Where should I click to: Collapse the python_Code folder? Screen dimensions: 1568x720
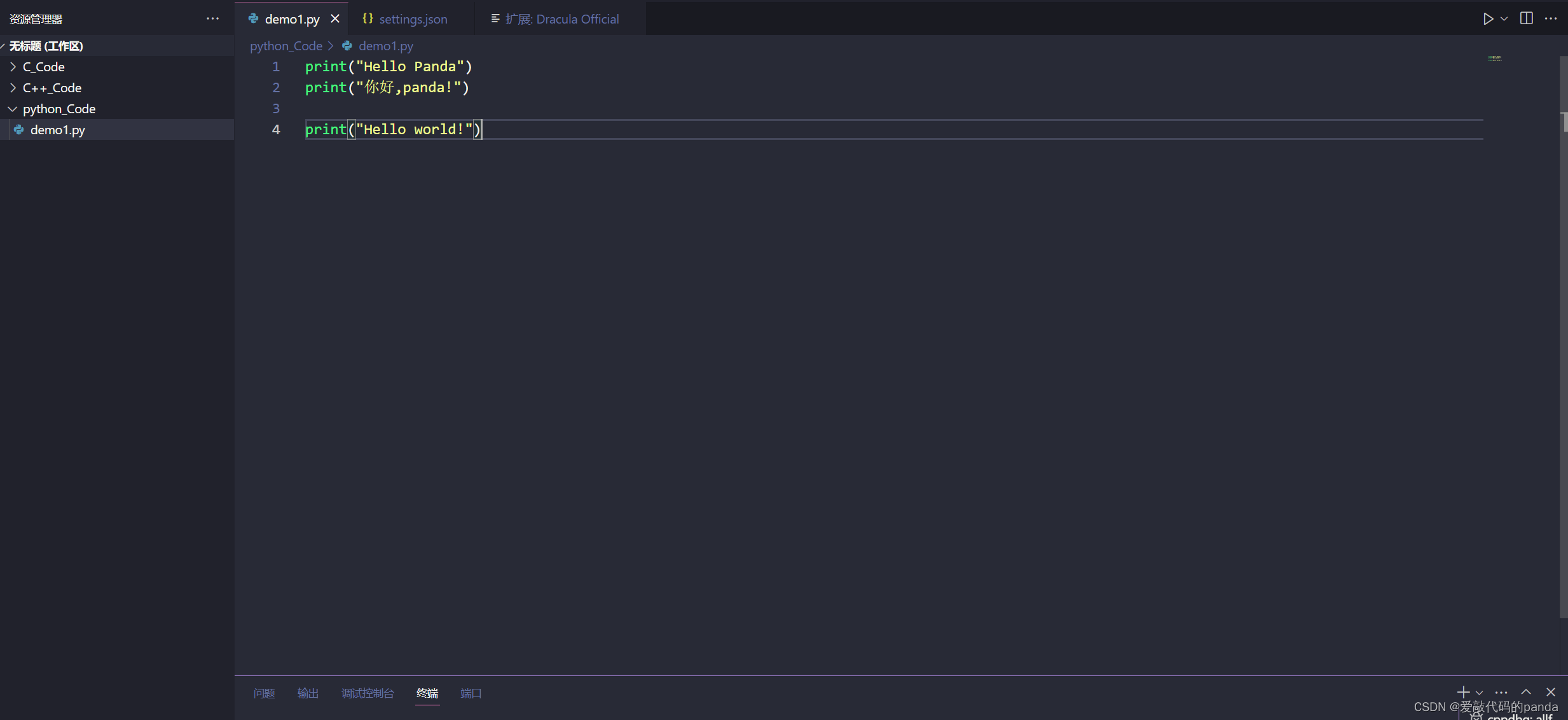pos(58,109)
